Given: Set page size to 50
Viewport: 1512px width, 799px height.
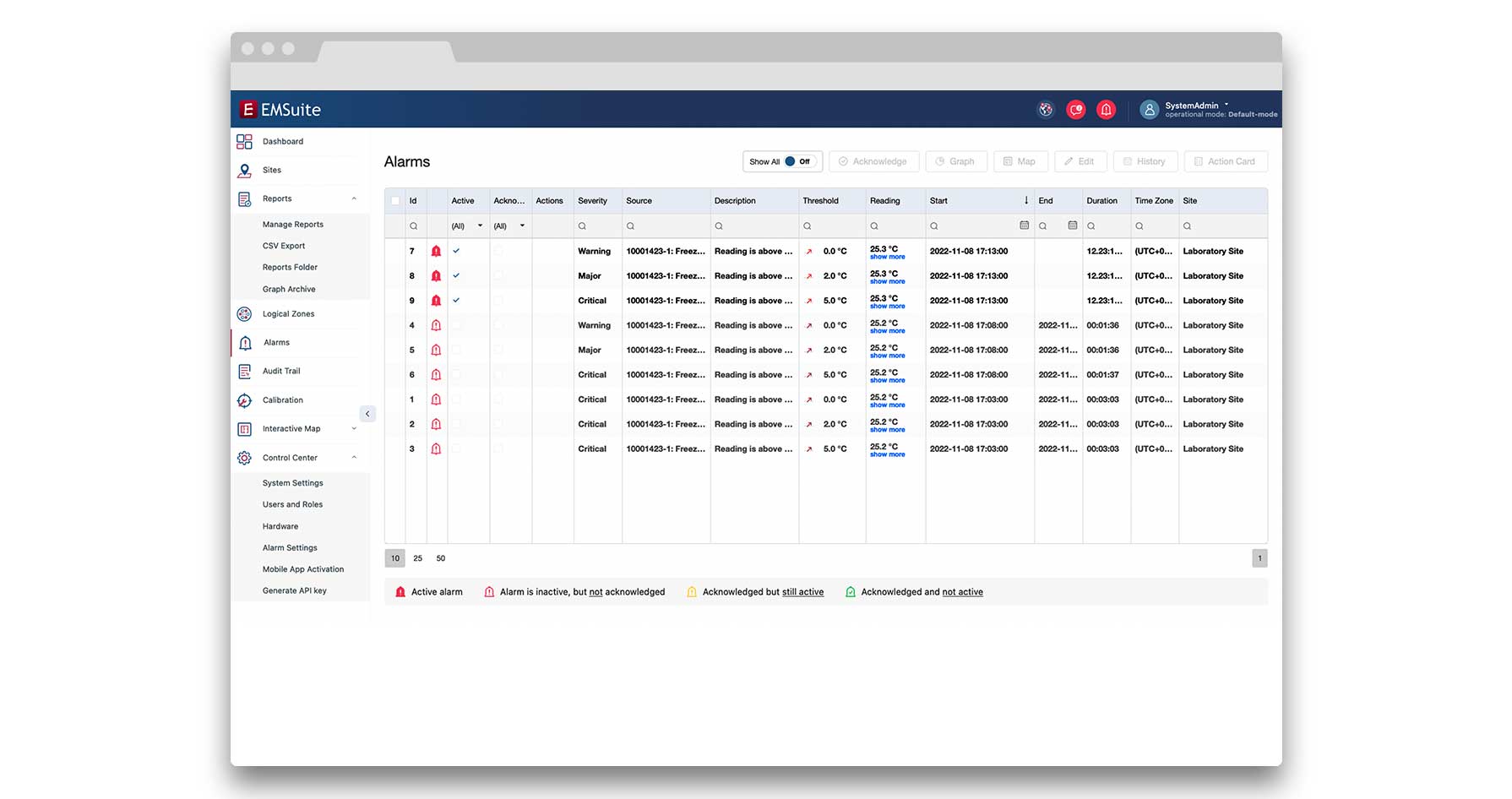Looking at the screenshot, I should (440, 558).
